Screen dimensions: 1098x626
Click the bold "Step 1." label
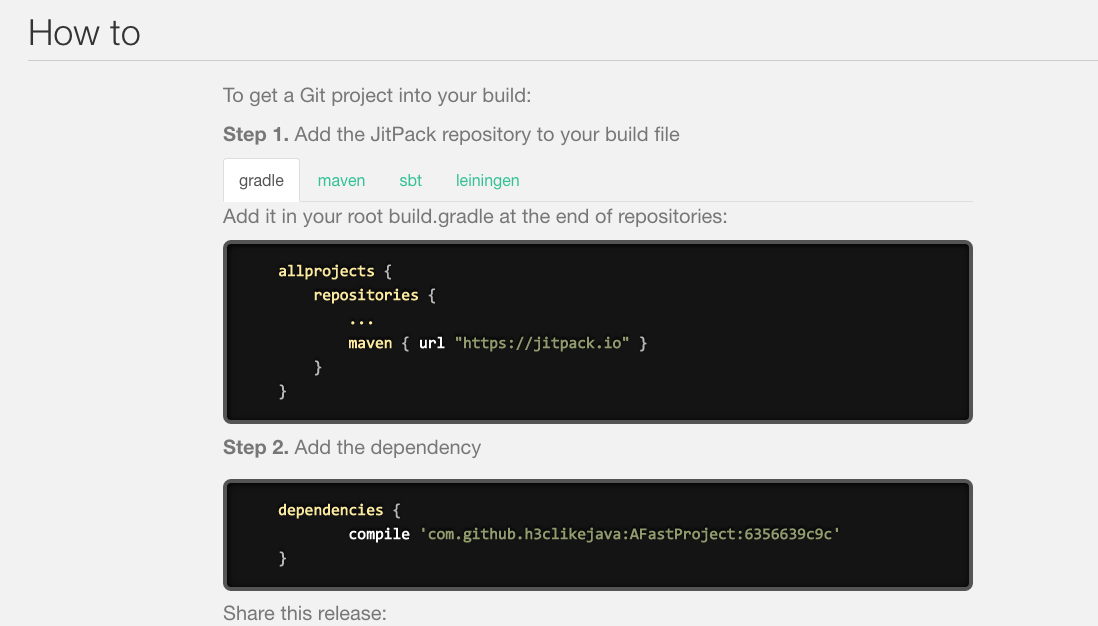[258, 134]
